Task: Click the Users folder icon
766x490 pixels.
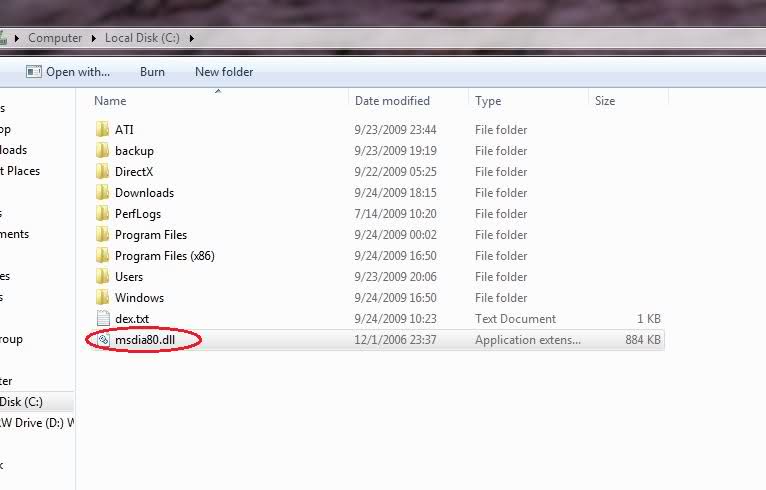Action: (103, 277)
